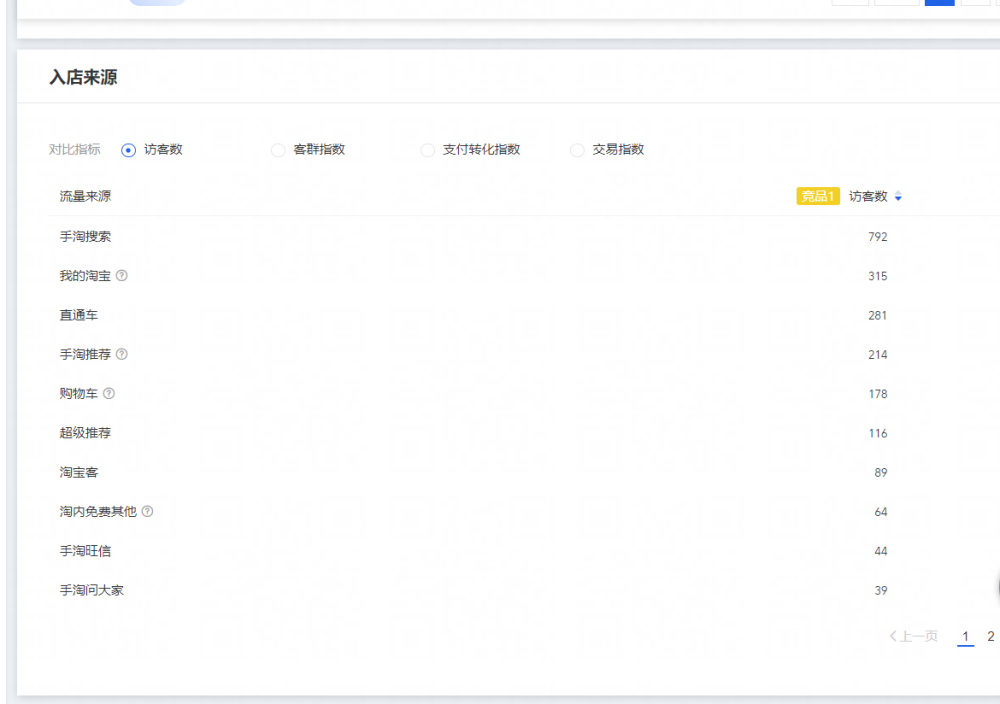1000x704 pixels.
Task: Open help icon beside 淘内免费其他
Action: (147, 511)
